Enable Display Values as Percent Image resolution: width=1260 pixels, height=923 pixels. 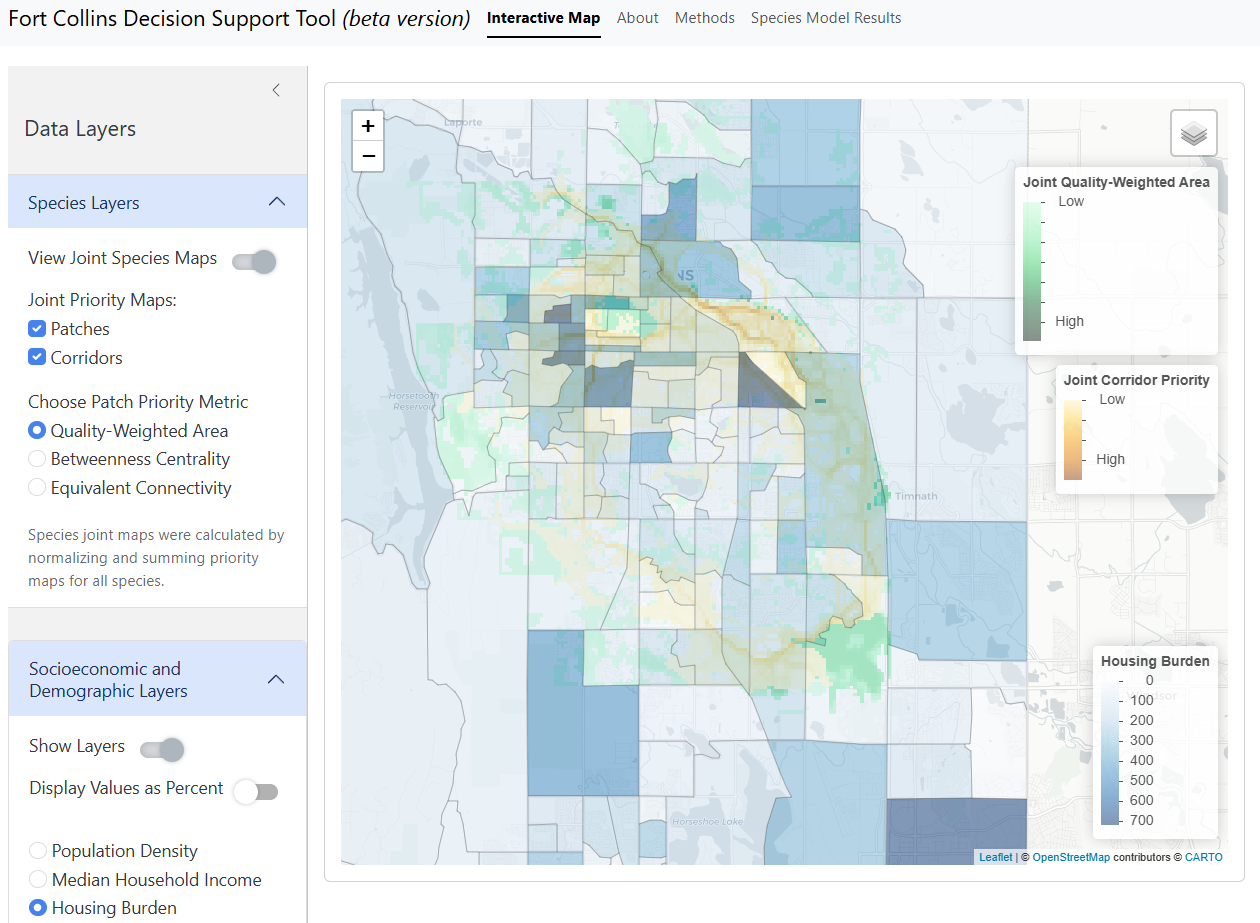[x=256, y=791]
